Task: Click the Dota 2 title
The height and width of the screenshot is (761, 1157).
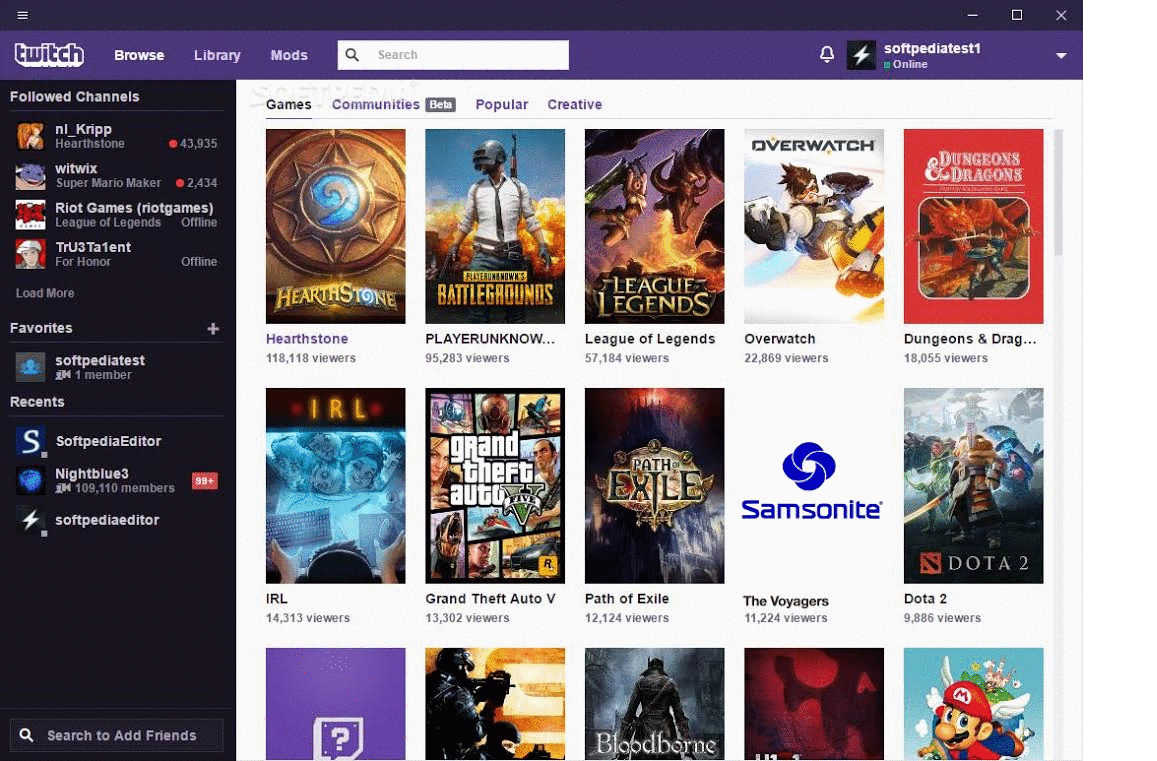Action: [x=925, y=599]
